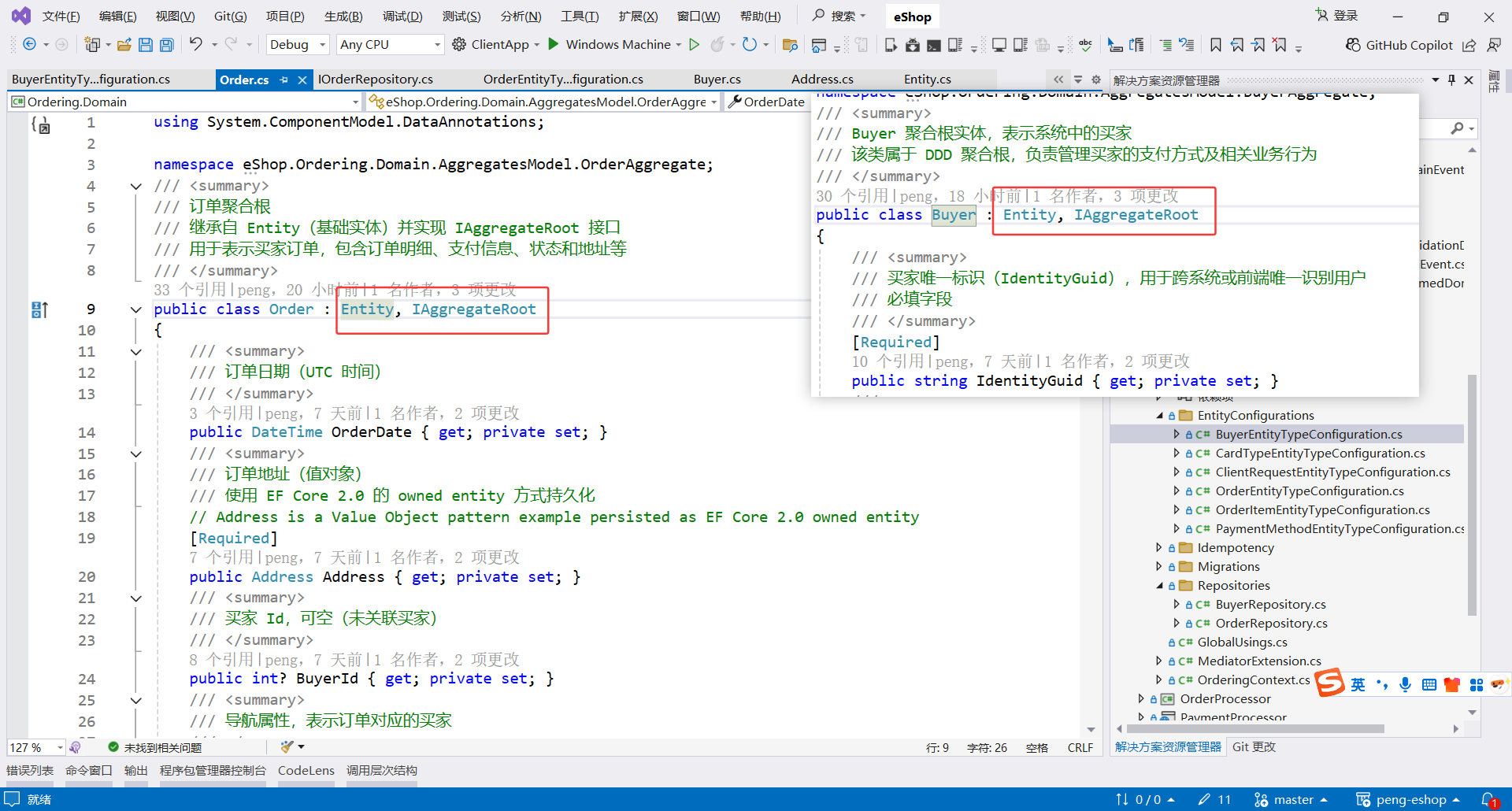Switch to the IOrderRepository.cs tab
Viewport: 1512px width, 811px height.
376,80
